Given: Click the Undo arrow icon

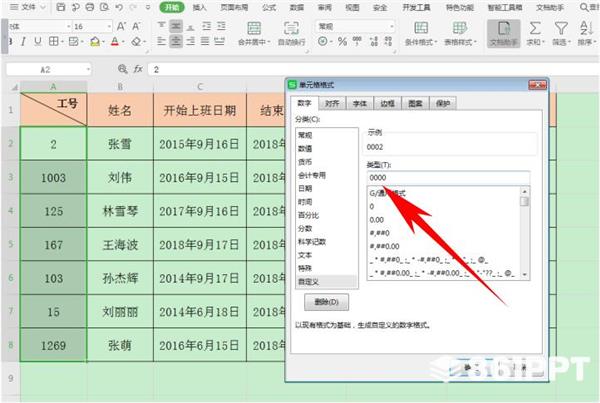Looking at the screenshot, I should (x=119, y=7).
